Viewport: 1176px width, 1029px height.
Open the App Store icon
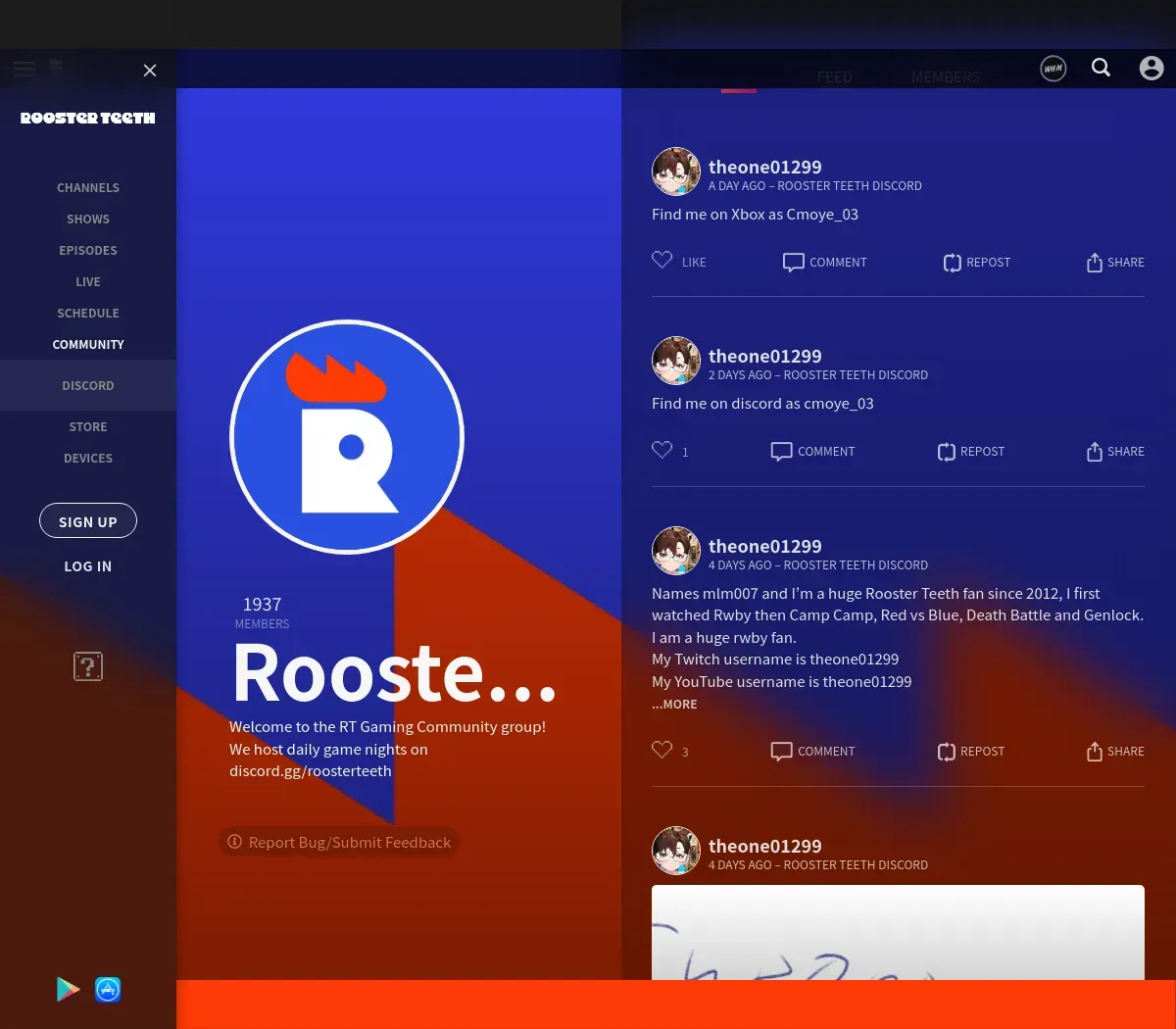[x=108, y=990]
